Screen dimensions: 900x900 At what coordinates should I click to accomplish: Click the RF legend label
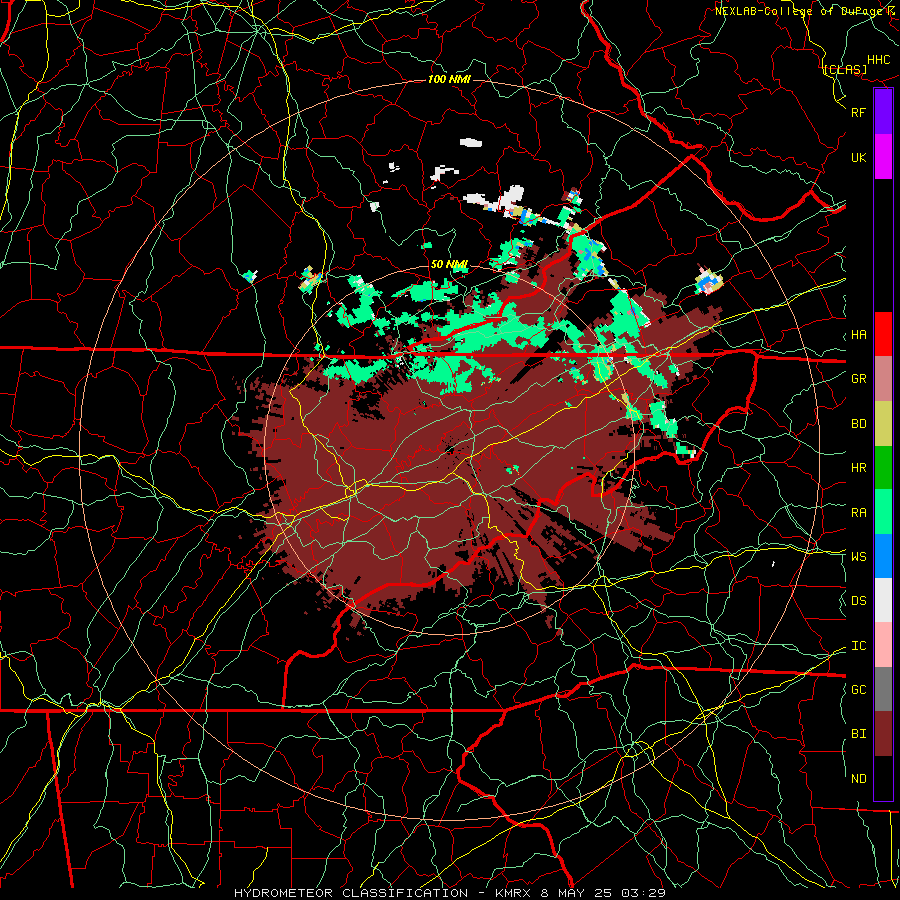tap(858, 112)
